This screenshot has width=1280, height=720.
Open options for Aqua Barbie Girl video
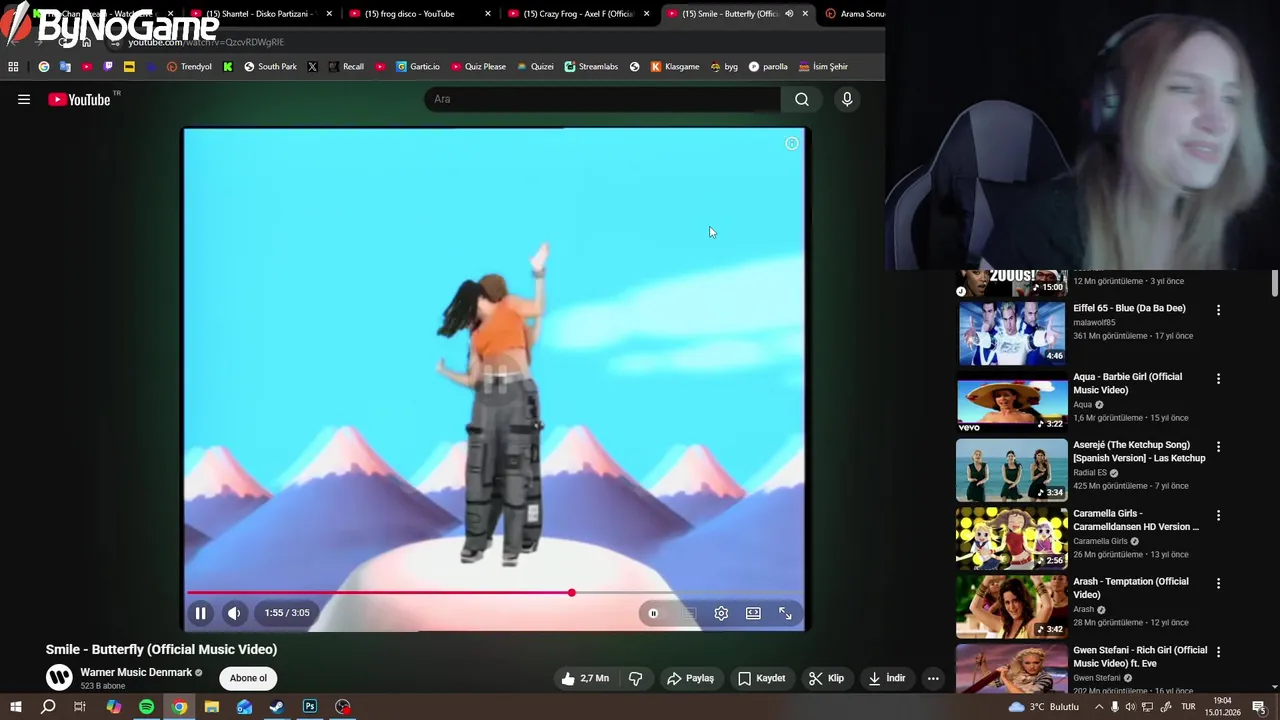pos(1218,378)
